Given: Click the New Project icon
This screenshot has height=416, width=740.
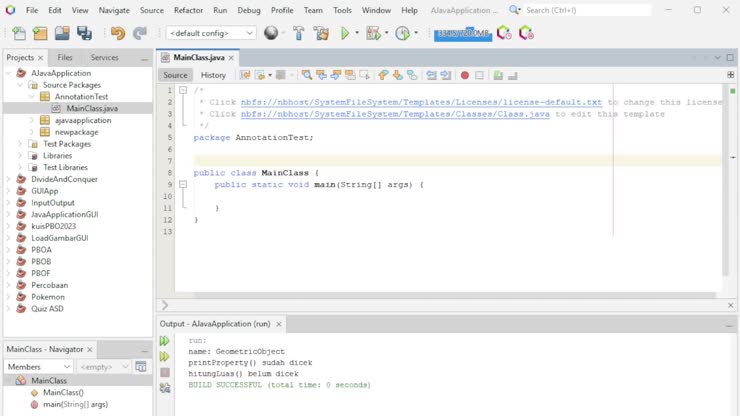Looking at the screenshot, I should click(40, 33).
